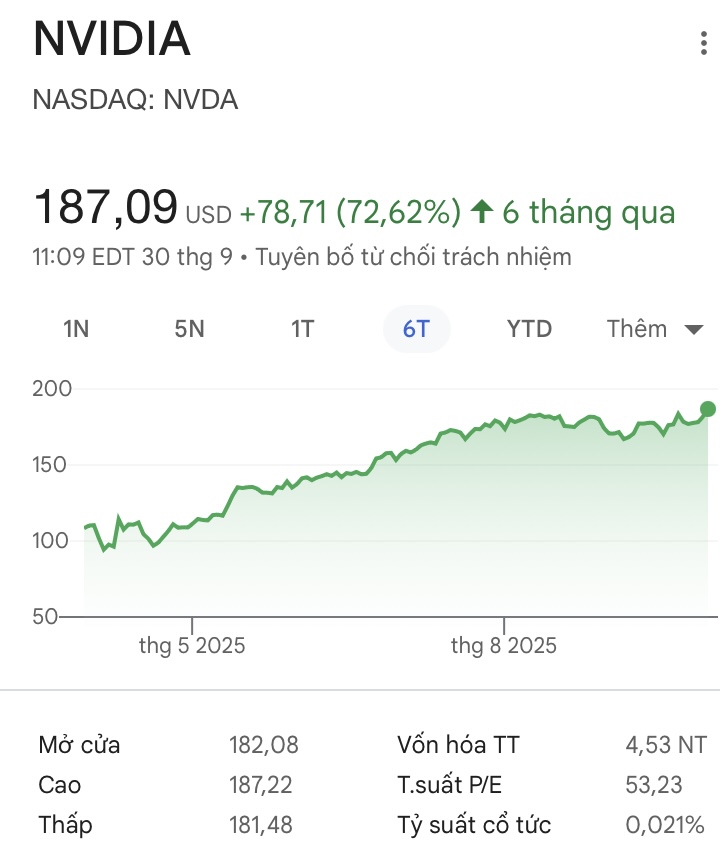Switch chart to YTD range

[x=529, y=329]
